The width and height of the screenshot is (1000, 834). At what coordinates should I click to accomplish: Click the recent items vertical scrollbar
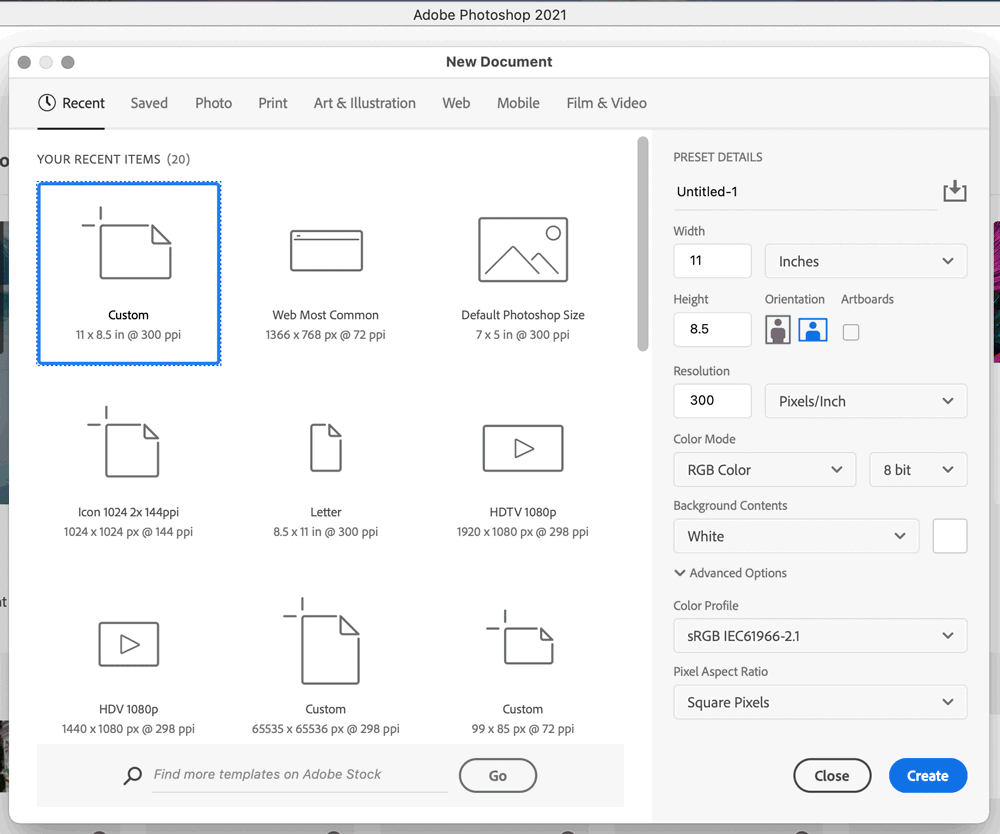643,244
